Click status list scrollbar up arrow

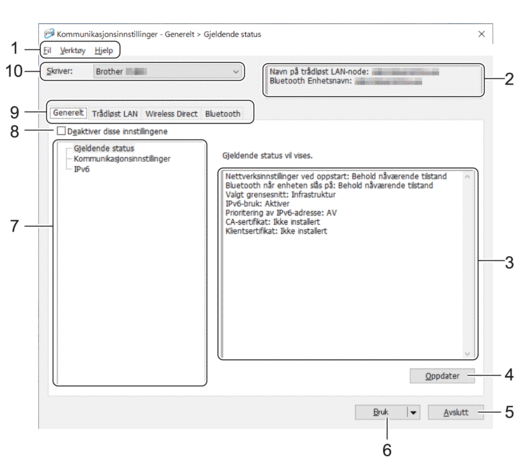pyautogui.click(x=467, y=176)
